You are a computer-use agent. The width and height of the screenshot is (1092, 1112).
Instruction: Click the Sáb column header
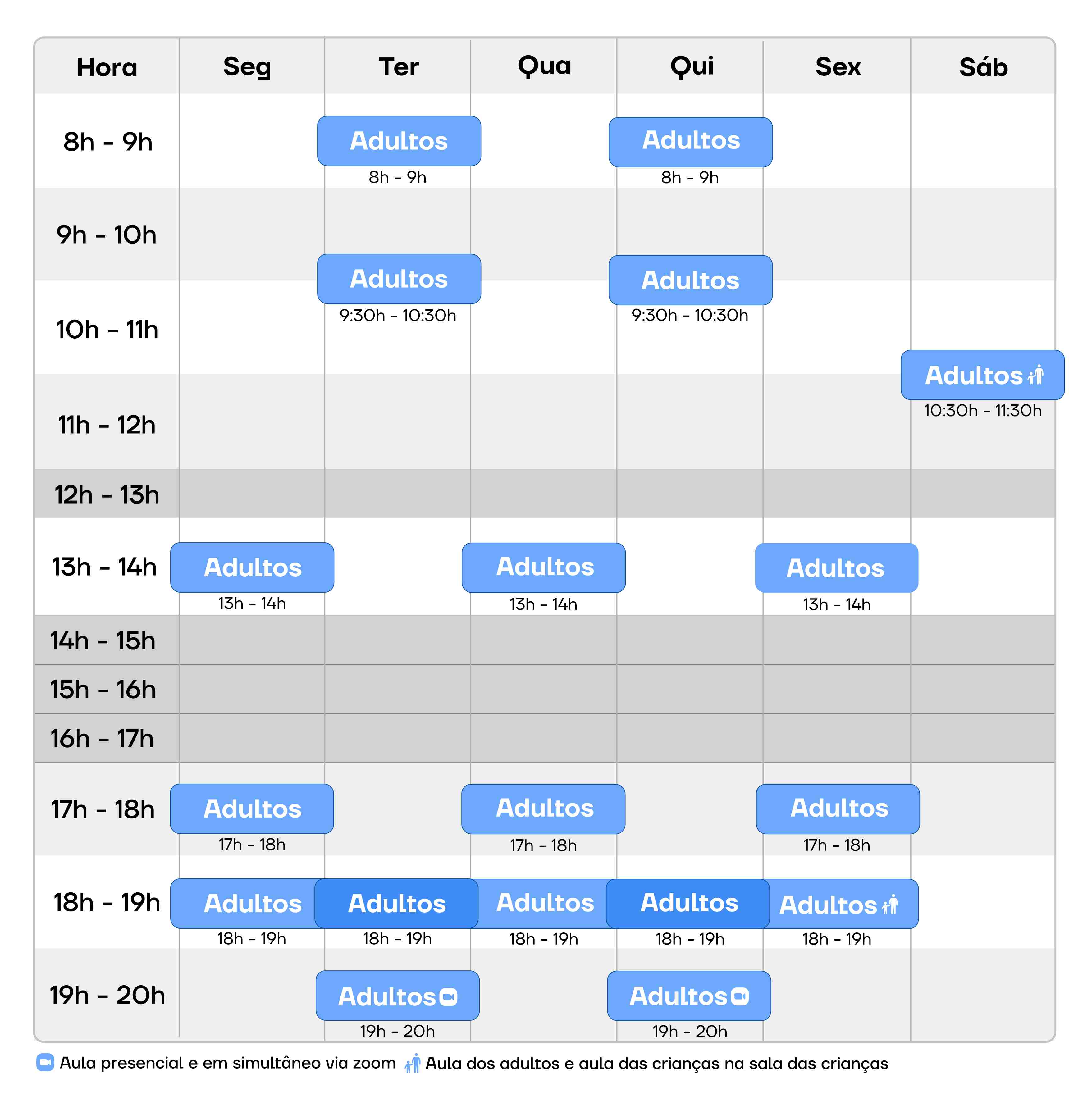[983, 67]
